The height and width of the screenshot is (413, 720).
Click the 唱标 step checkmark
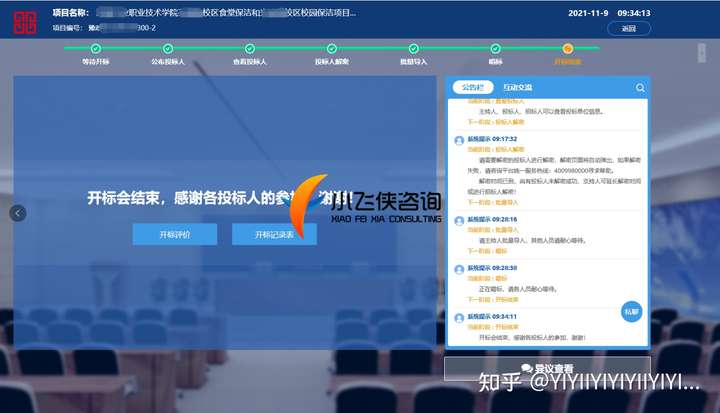click(495, 49)
